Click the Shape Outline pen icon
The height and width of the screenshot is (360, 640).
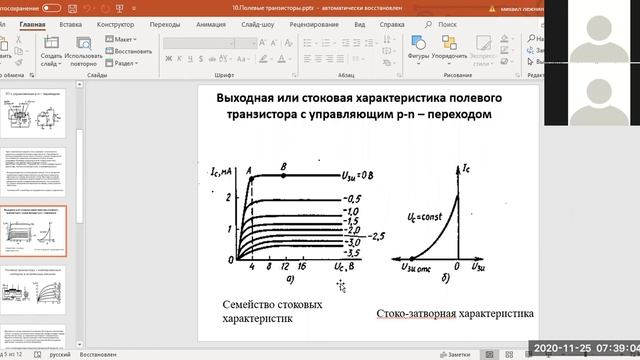coord(504,50)
